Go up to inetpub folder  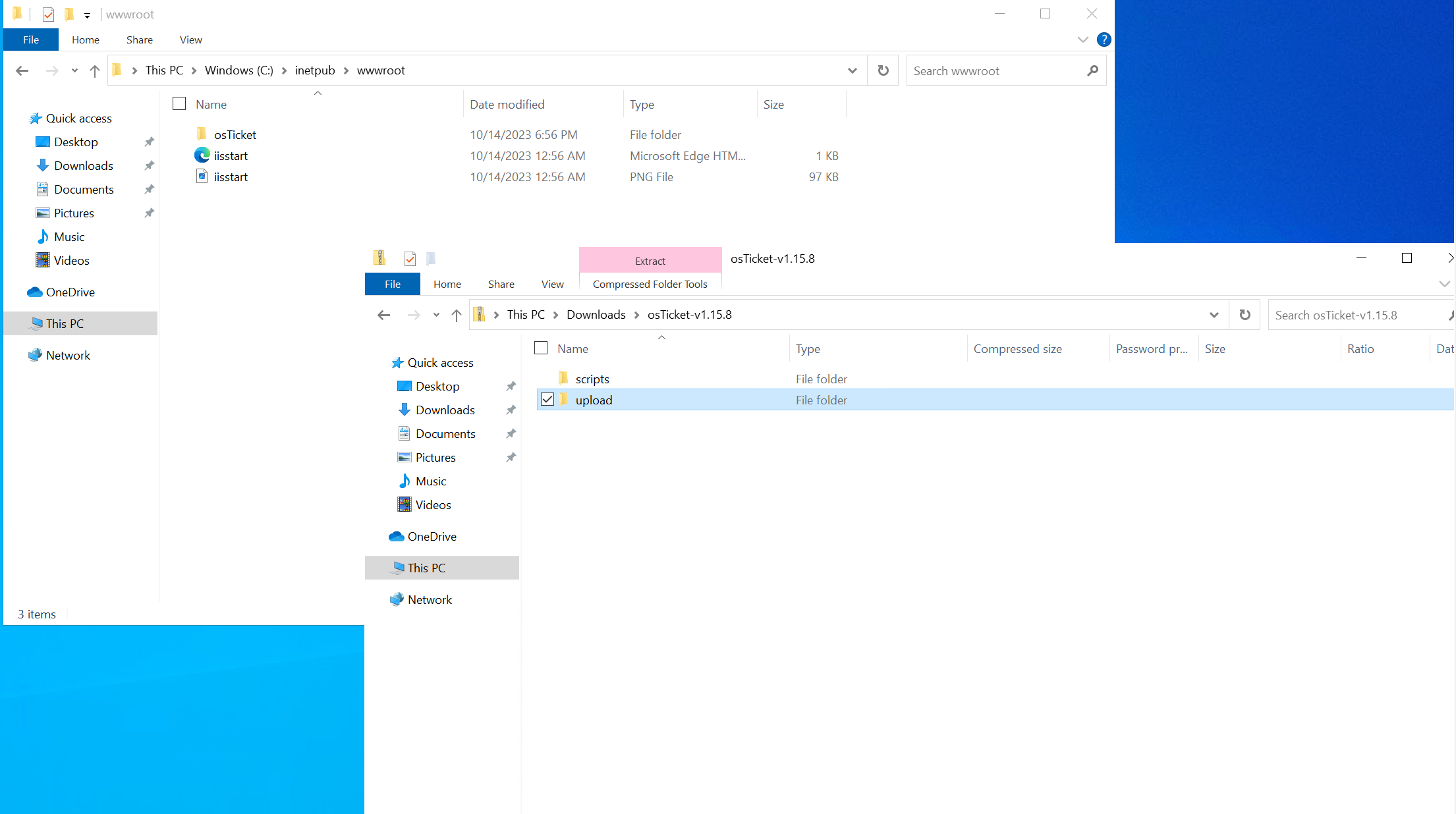(x=94, y=70)
